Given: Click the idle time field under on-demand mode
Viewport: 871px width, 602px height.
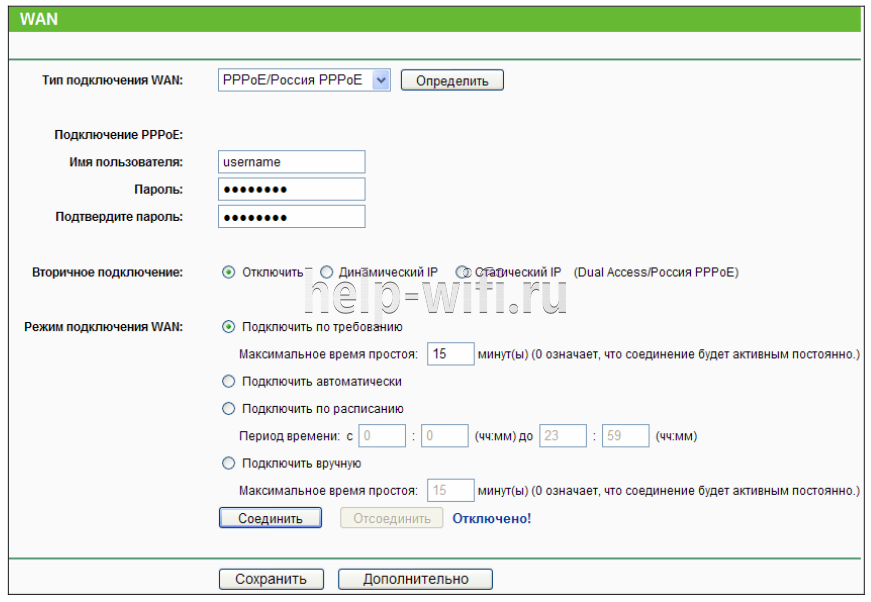Looking at the screenshot, I should [450, 354].
